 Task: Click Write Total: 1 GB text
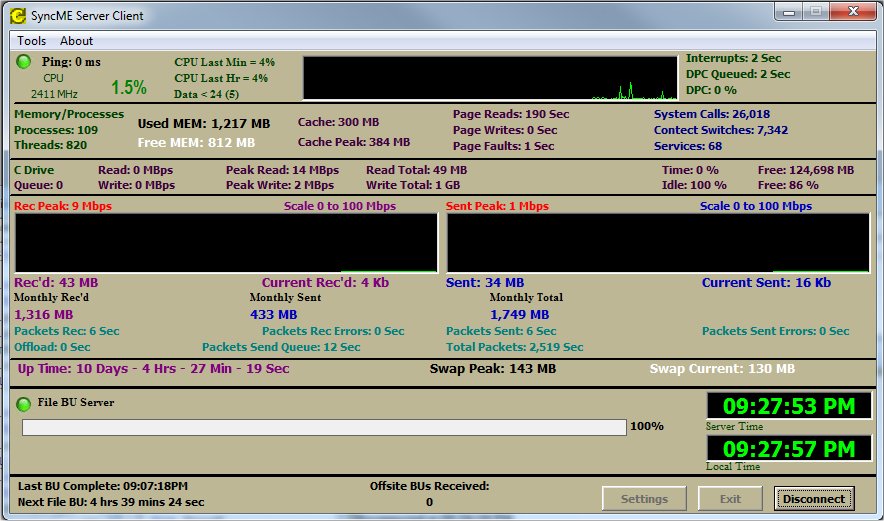point(413,185)
